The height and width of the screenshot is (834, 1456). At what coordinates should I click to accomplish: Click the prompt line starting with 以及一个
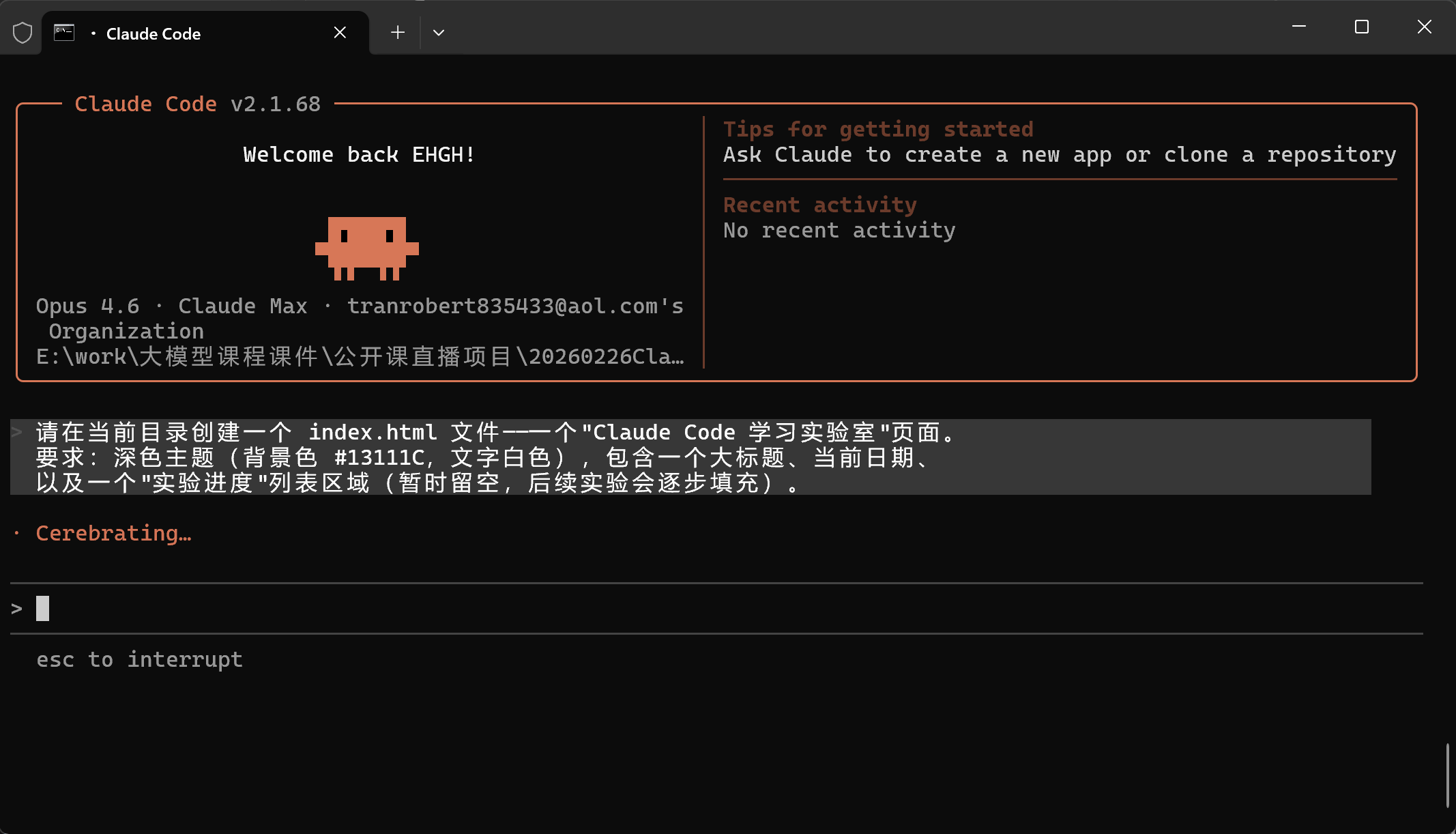tap(417, 483)
